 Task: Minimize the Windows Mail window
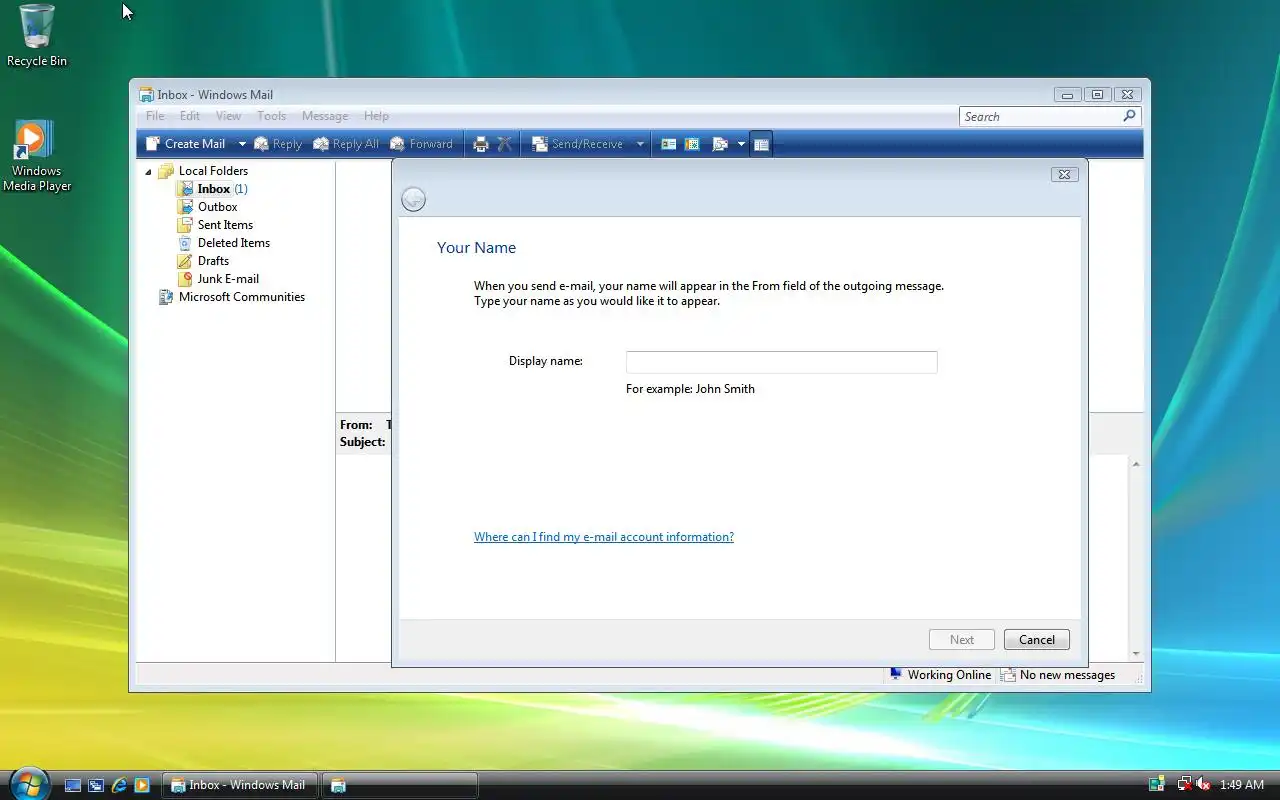point(1068,95)
